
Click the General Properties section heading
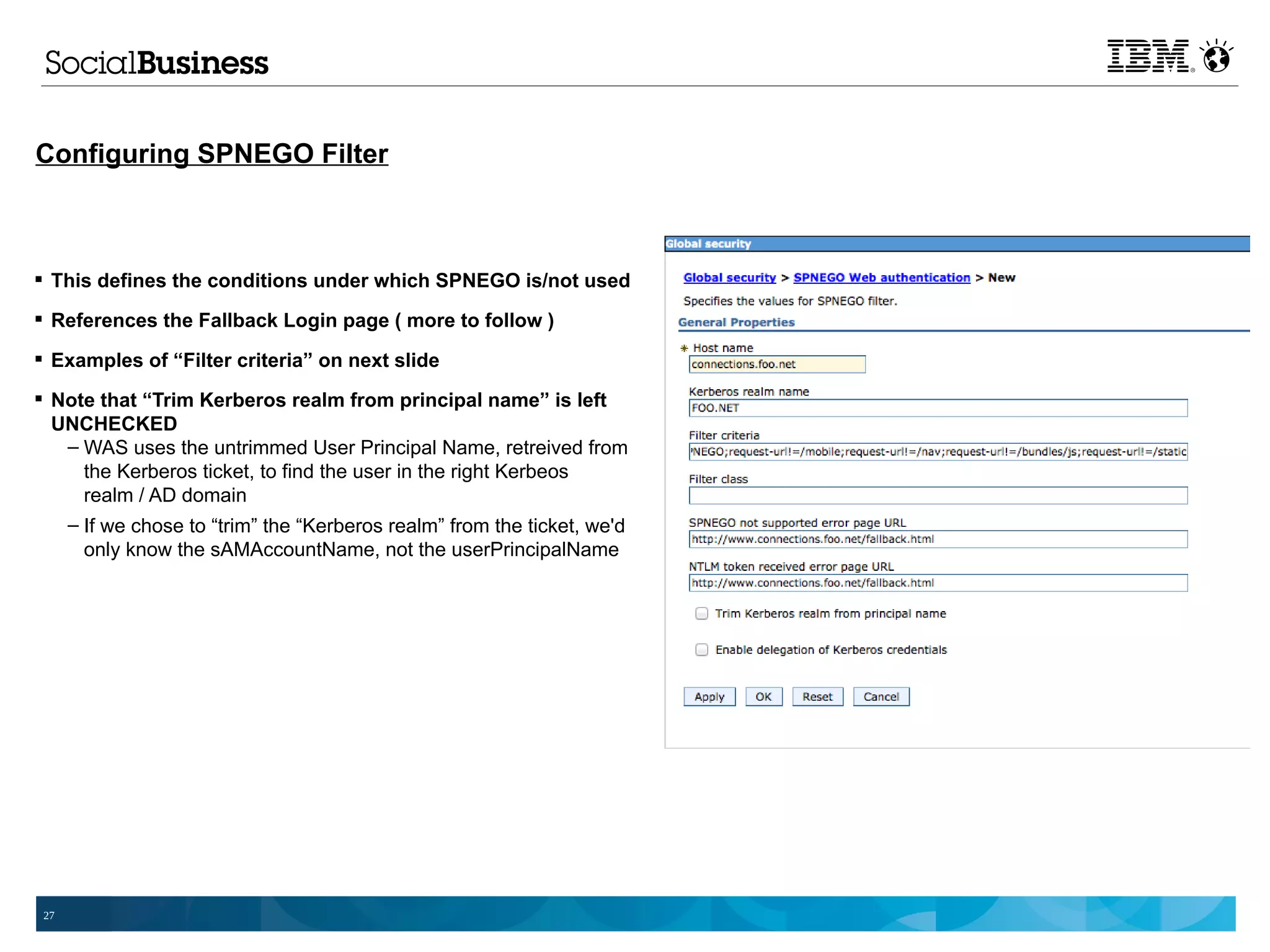736,322
